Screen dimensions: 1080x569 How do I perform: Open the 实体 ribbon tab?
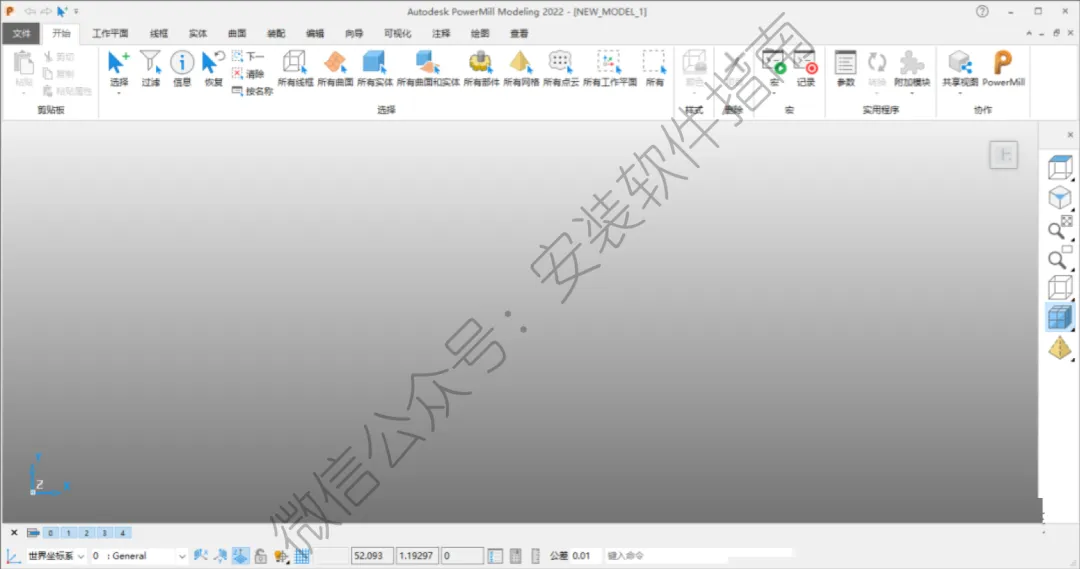[x=198, y=33]
